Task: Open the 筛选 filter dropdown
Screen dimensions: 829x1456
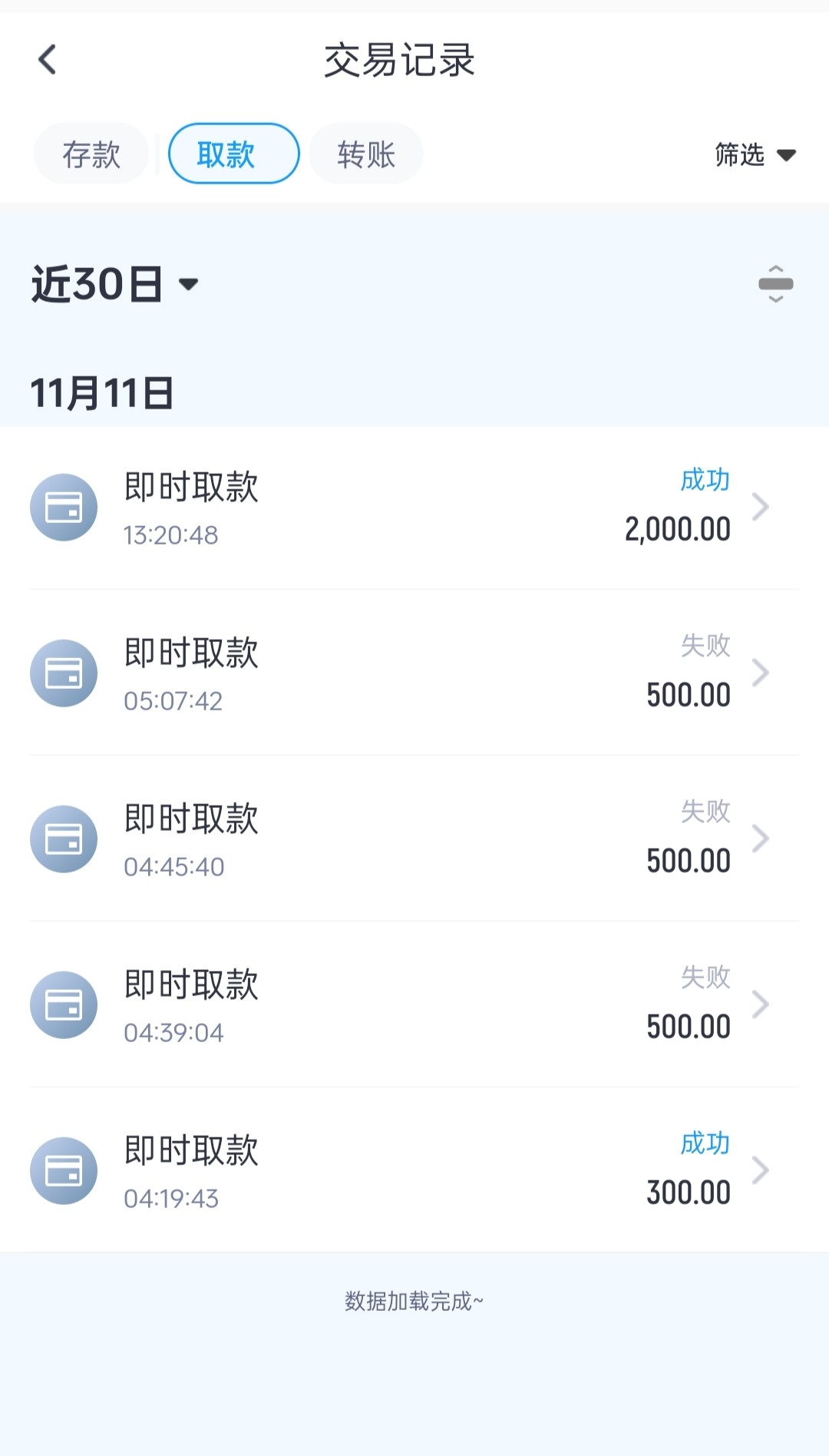Action: coord(755,155)
